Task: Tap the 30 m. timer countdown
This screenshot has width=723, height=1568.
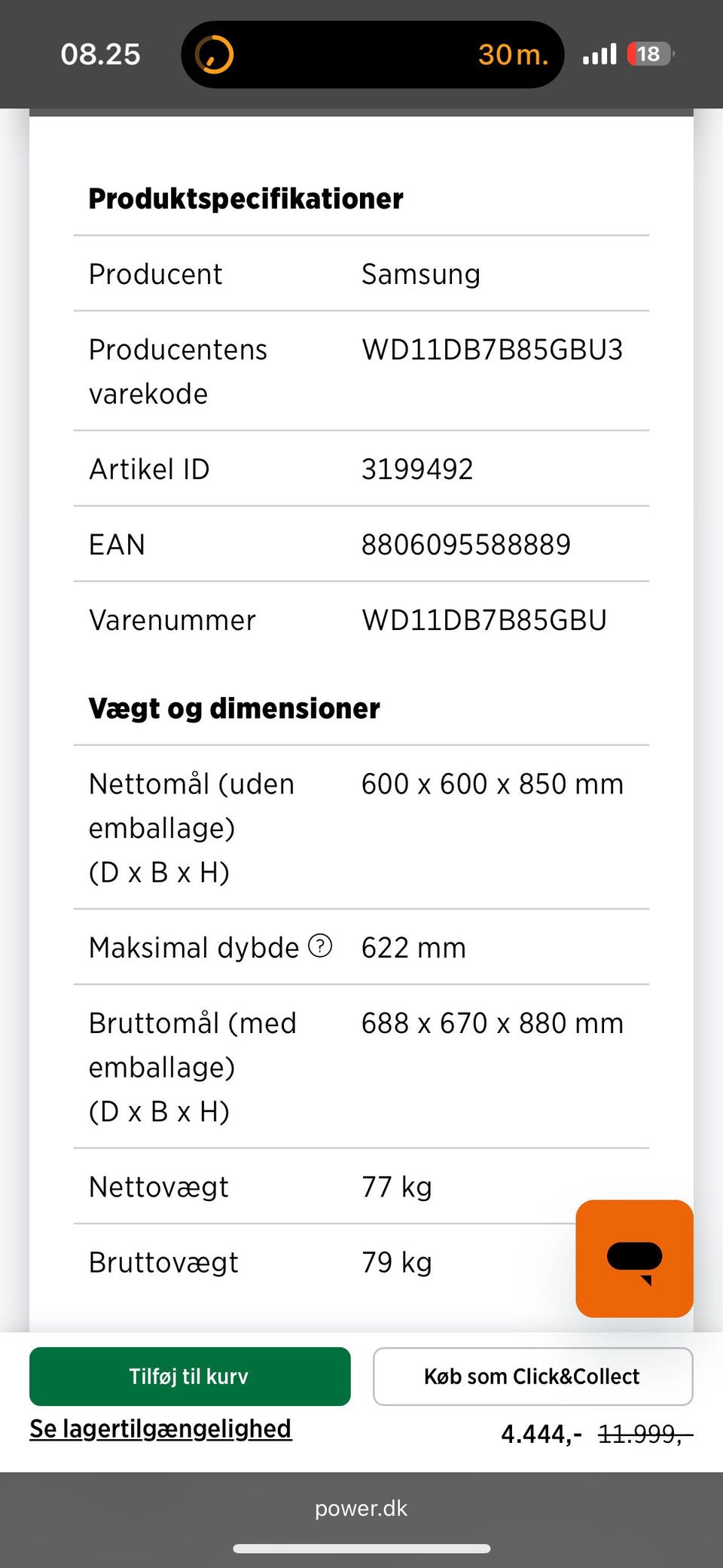Action: 514,54
